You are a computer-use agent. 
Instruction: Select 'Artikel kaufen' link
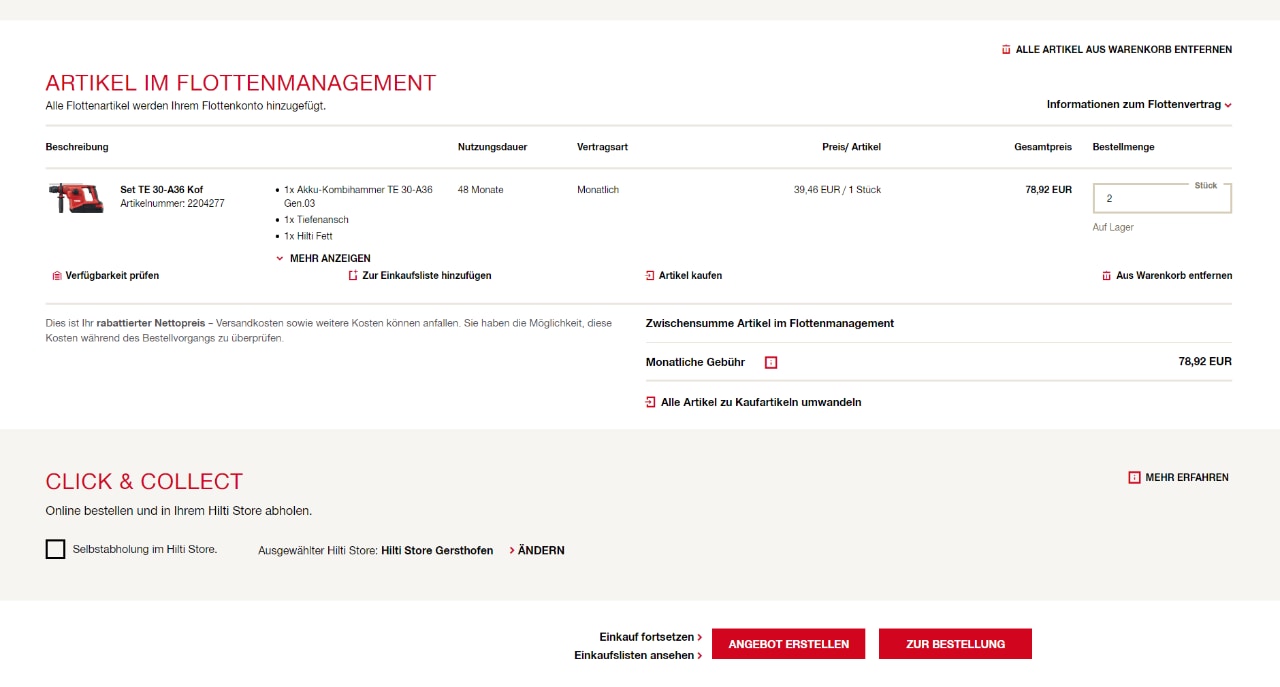[x=690, y=276]
